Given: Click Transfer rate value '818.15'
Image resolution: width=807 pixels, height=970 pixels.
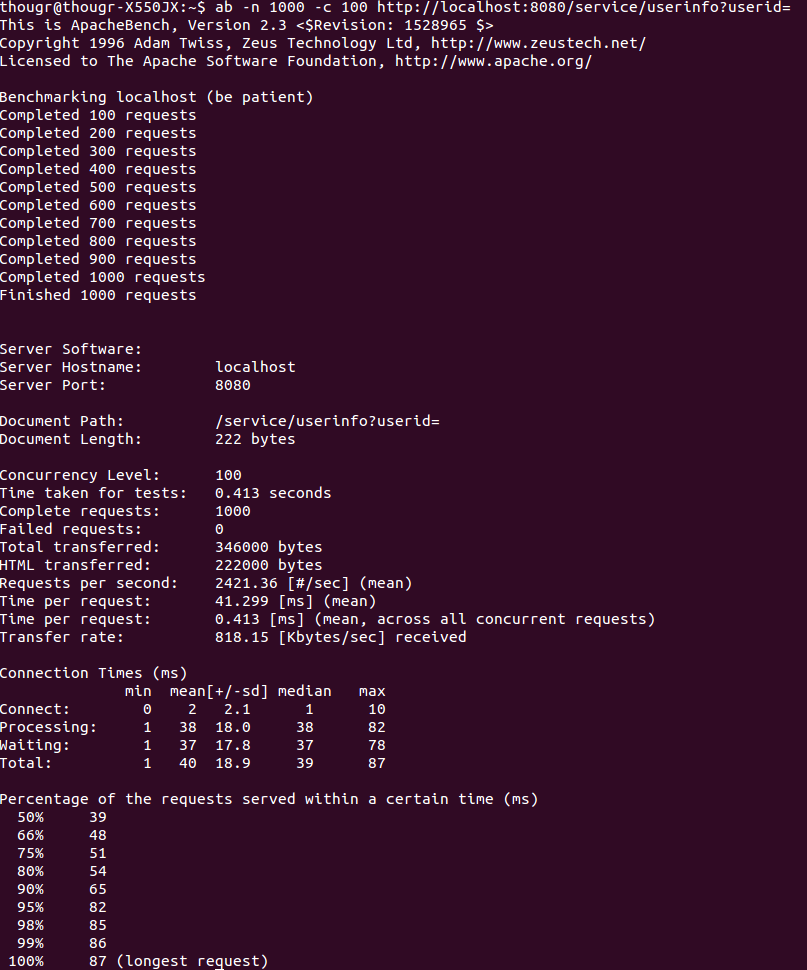Looking at the screenshot, I should pos(242,637).
